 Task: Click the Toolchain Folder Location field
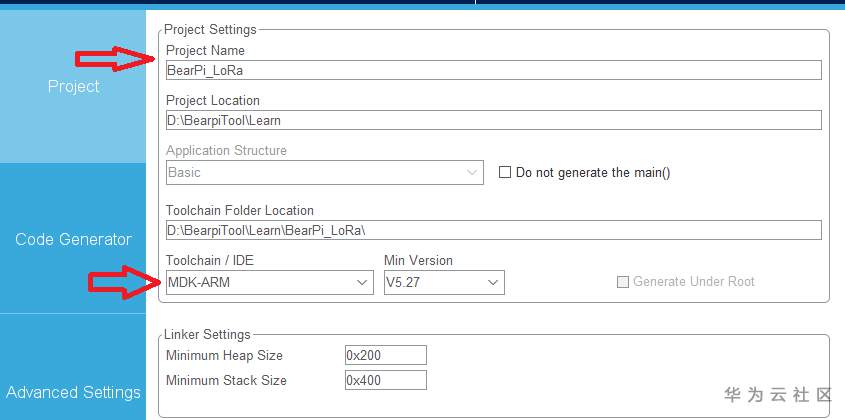[493, 230]
